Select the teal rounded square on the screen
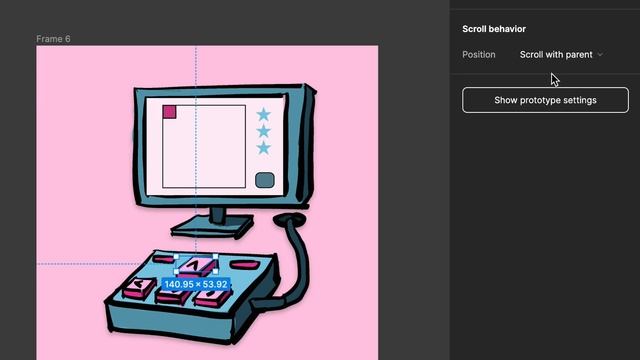 (264, 180)
